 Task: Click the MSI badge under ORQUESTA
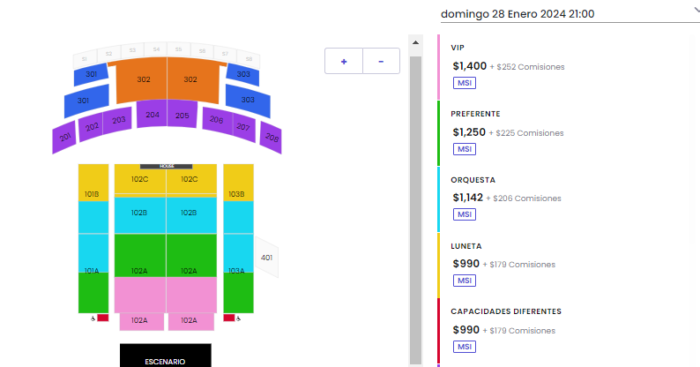click(x=464, y=214)
